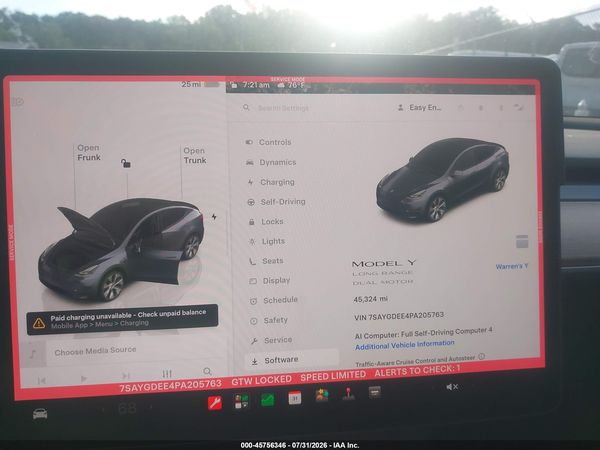Tap the unlocked padlock icon above the car
Viewport: 600px width, 450px height.
click(126, 163)
